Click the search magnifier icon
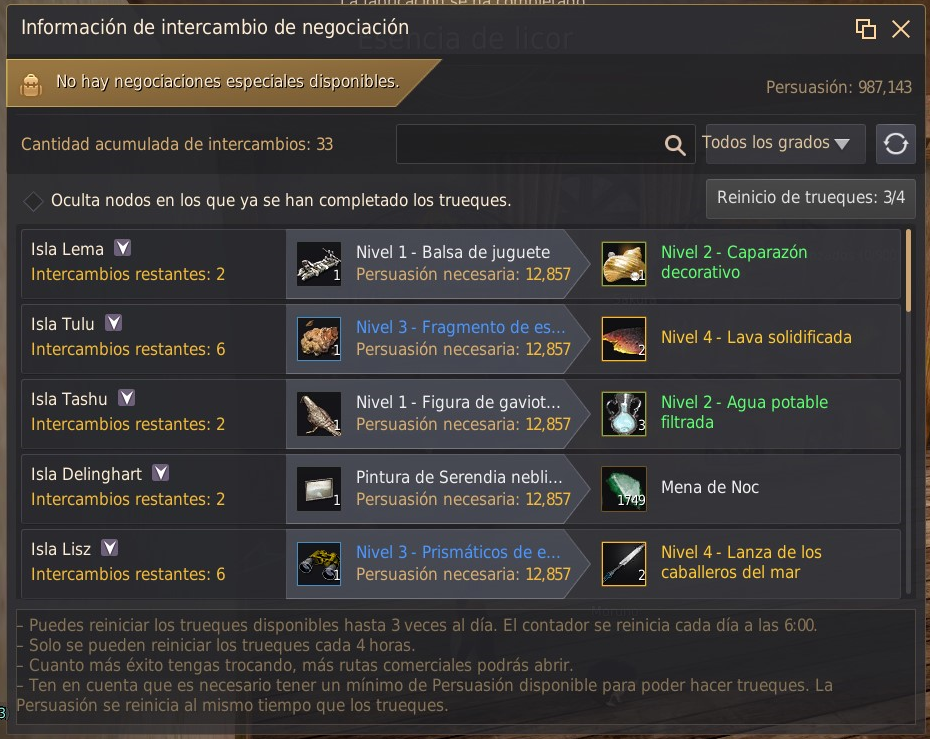930x739 pixels. pyautogui.click(x=674, y=145)
